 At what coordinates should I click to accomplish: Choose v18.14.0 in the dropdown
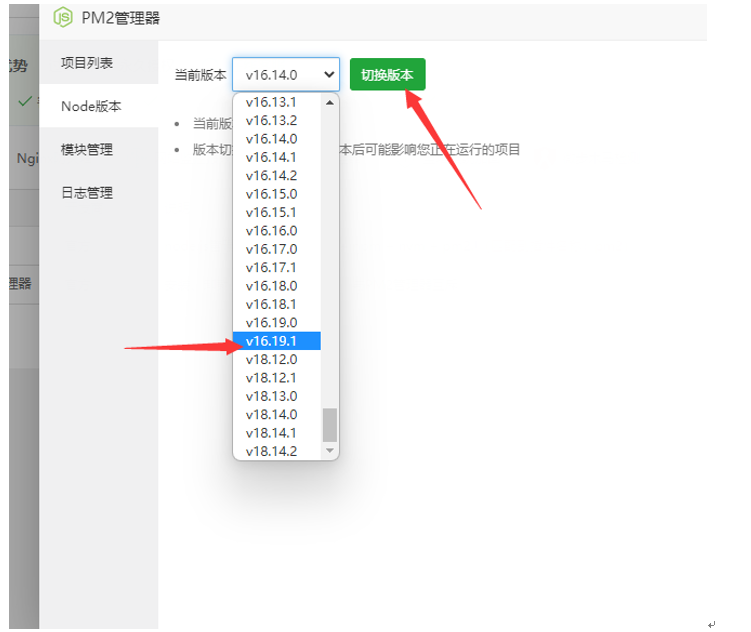tap(277, 414)
